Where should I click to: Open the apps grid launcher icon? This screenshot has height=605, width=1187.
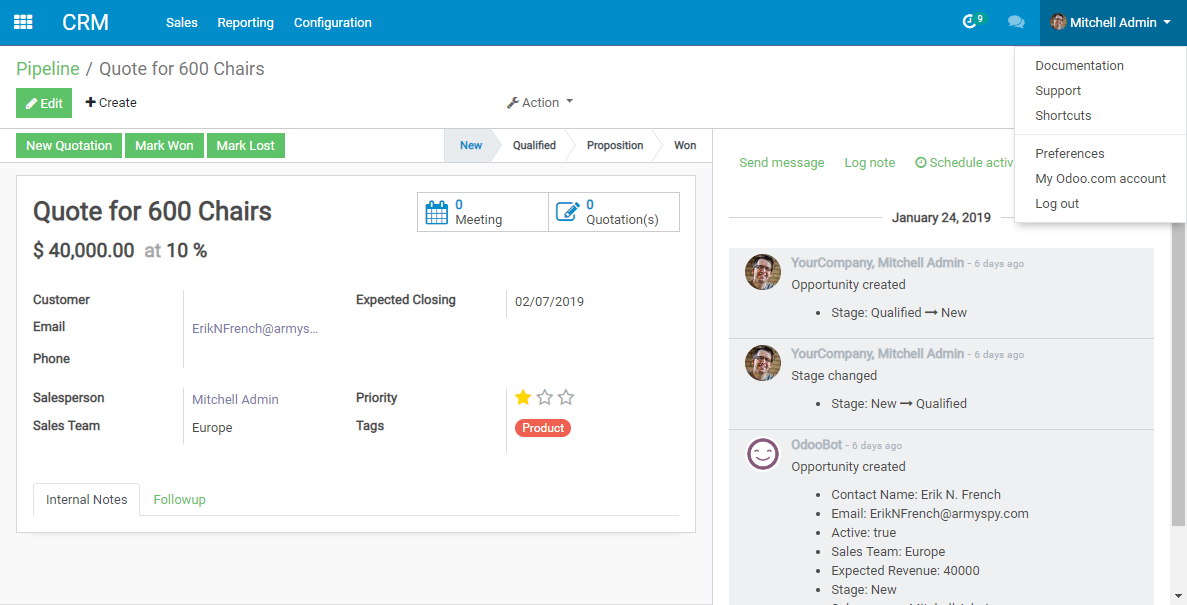click(23, 22)
